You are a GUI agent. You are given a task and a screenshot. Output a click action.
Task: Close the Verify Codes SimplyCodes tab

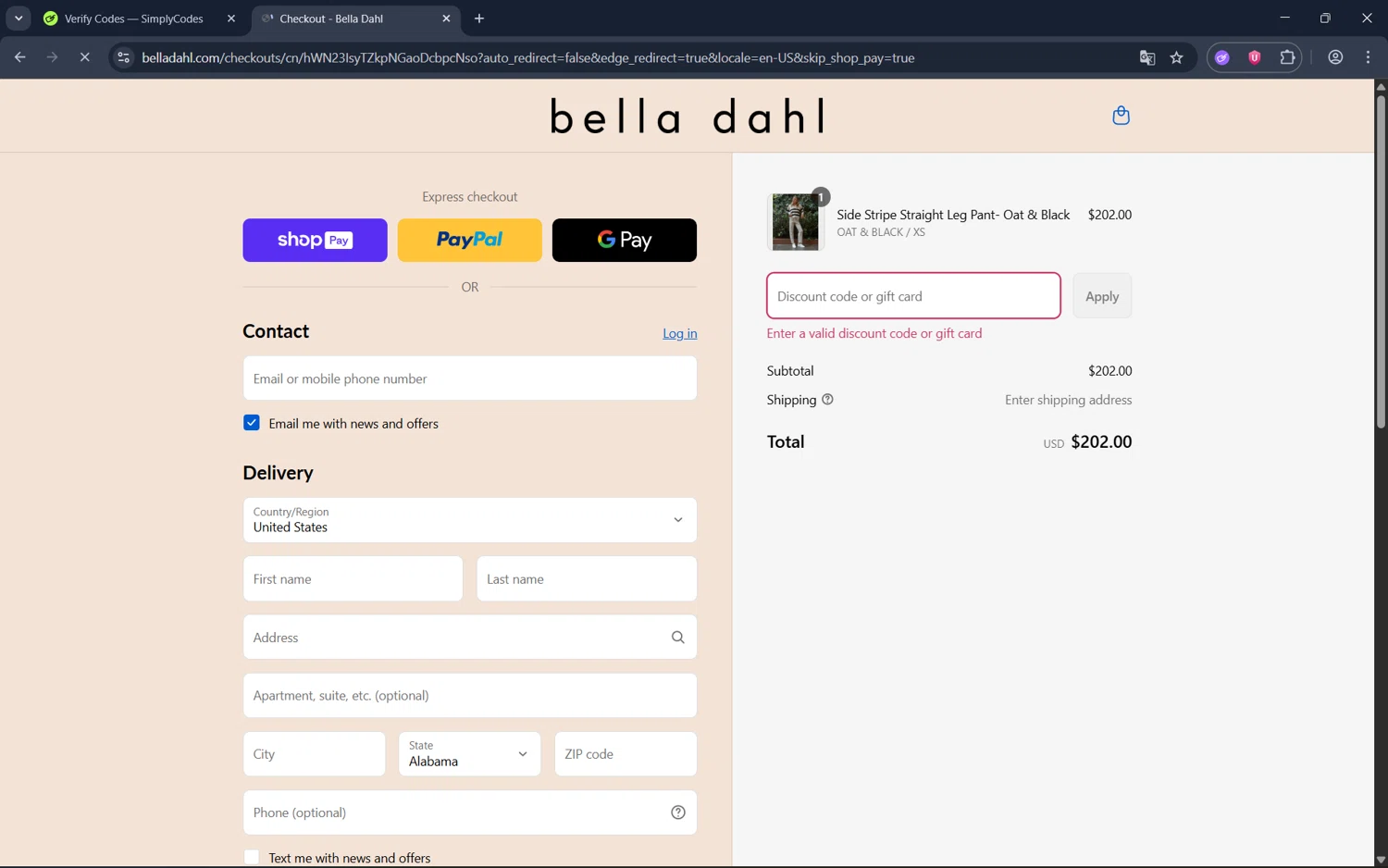click(231, 19)
